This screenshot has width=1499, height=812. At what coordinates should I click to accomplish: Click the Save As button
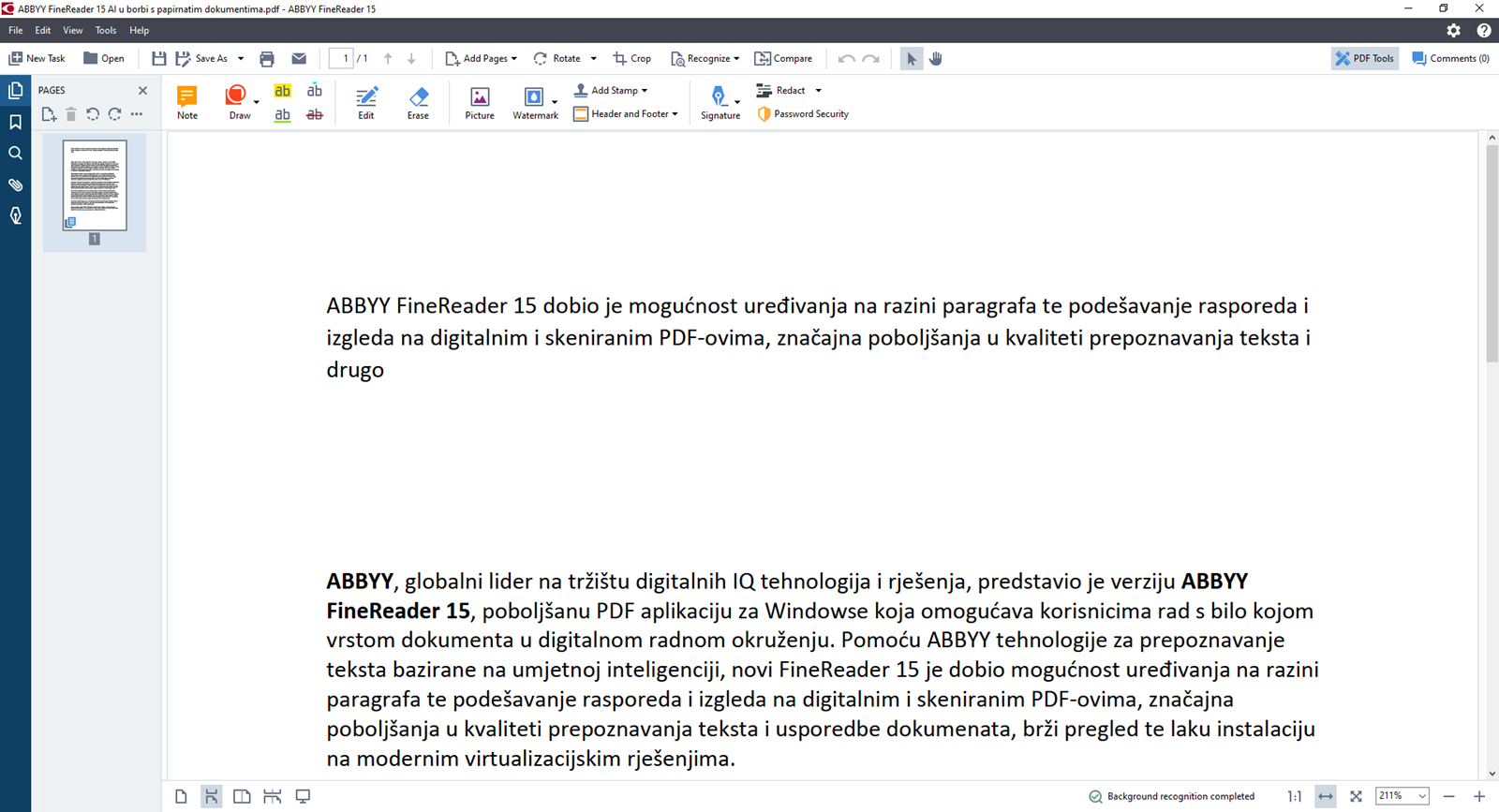tap(201, 58)
